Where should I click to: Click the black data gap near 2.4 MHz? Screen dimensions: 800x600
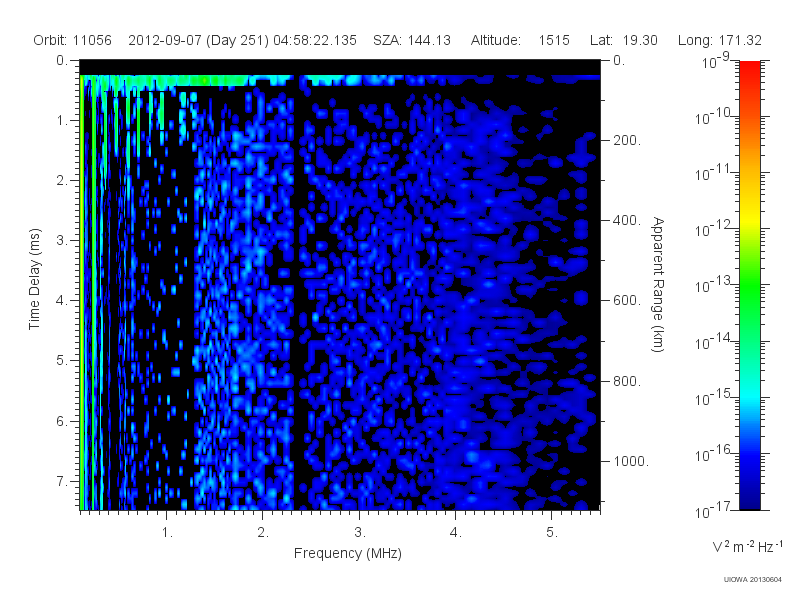click(296, 293)
